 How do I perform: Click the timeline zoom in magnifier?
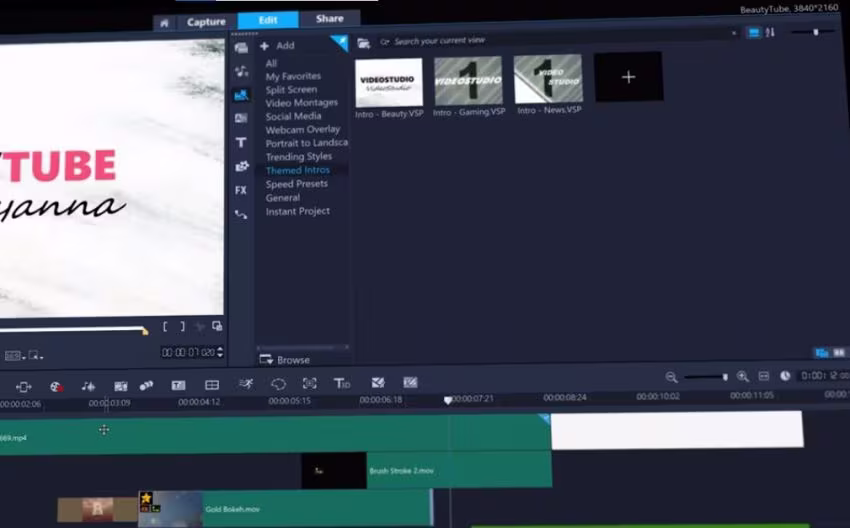pyautogui.click(x=743, y=376)
